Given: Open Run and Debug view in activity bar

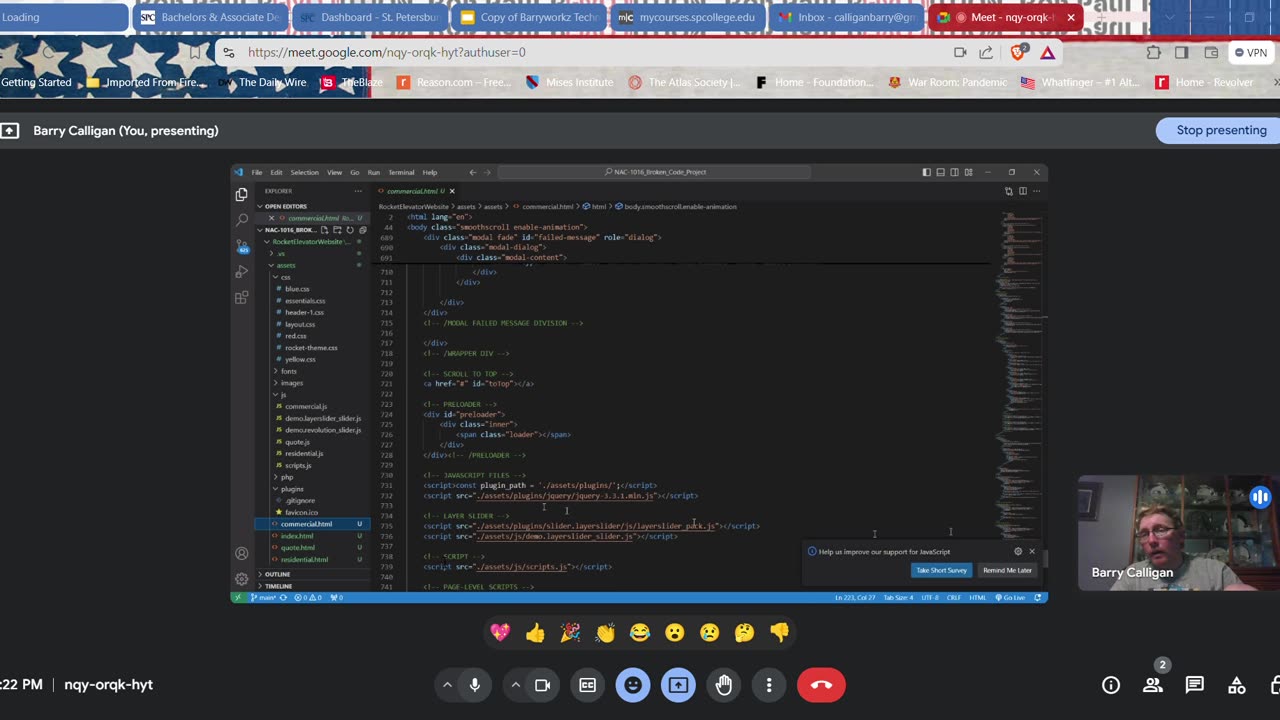Looking at the screenshot, I should pyautogui.click(x=241, y=271).
